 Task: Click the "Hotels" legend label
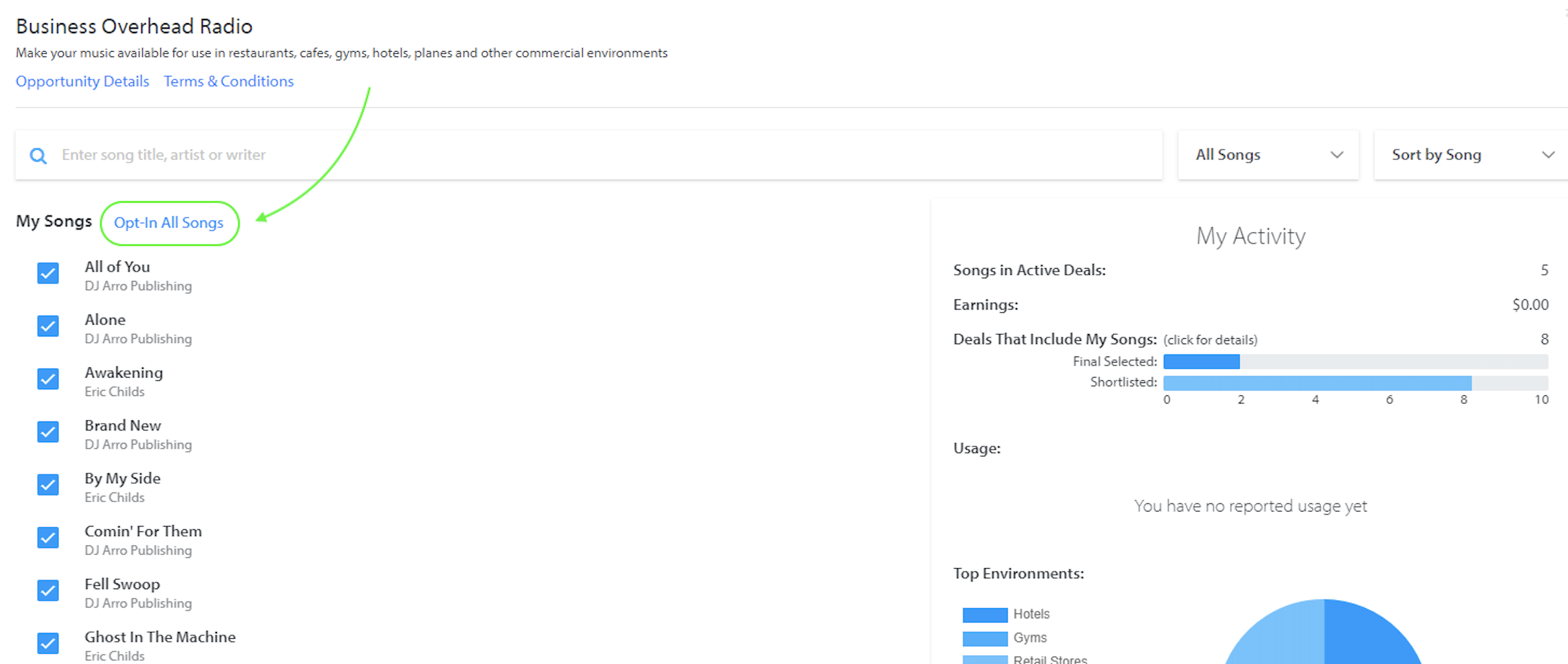click(x=1032, y=614)
